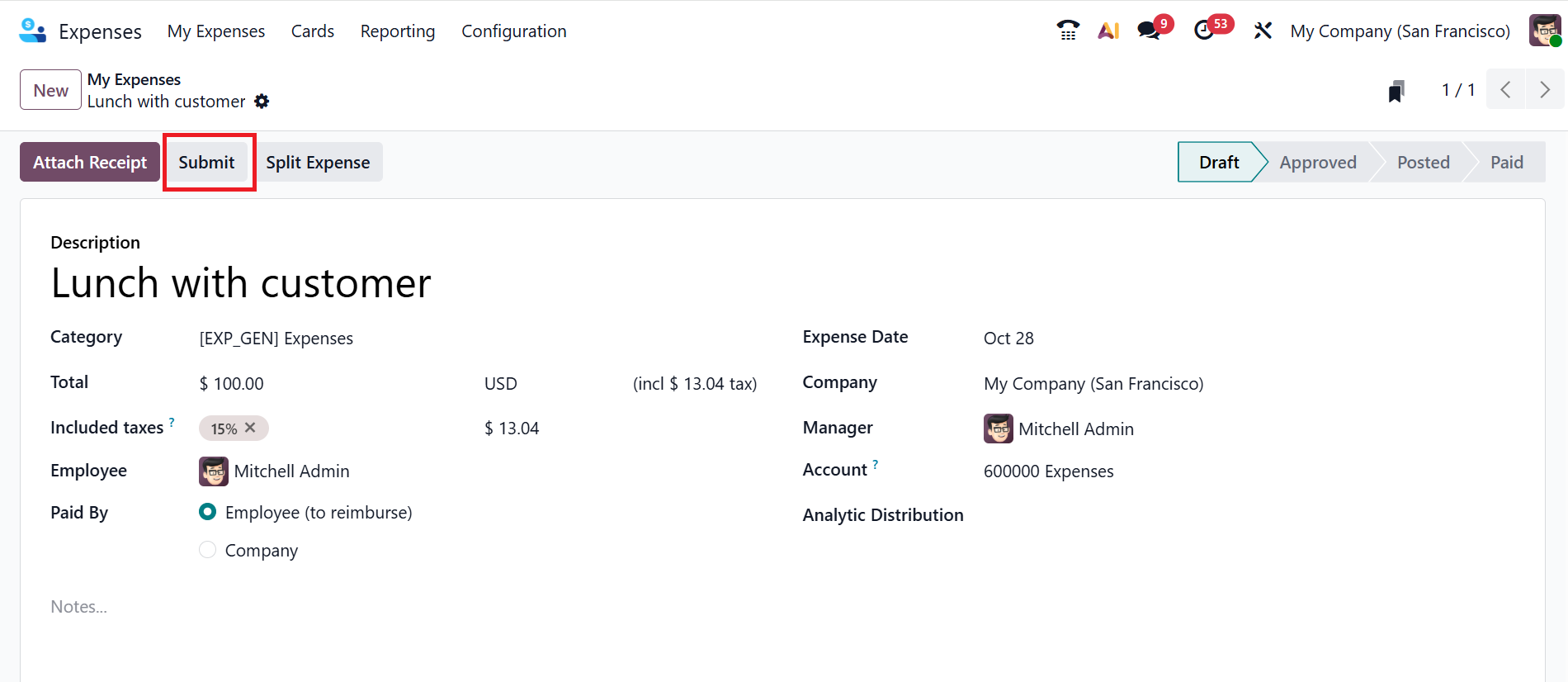Viewport: 1568px width, 682px height.
Task: Open the AI assistant icon
Action: coord(1108,31)
